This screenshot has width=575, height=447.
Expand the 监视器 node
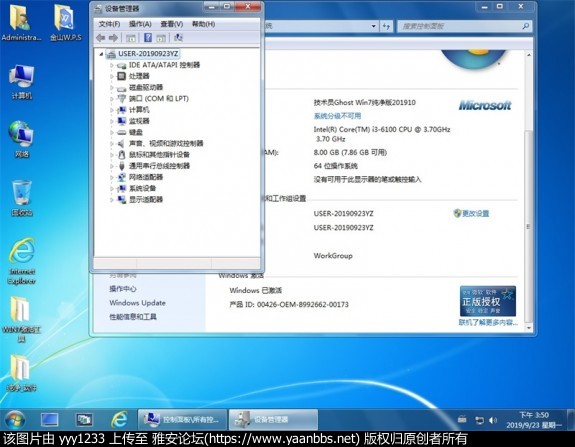tap(112, 121)
